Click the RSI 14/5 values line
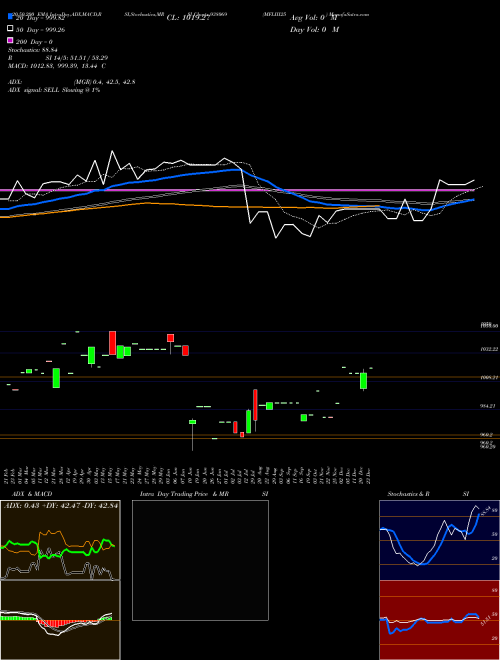 pos(58,58)
